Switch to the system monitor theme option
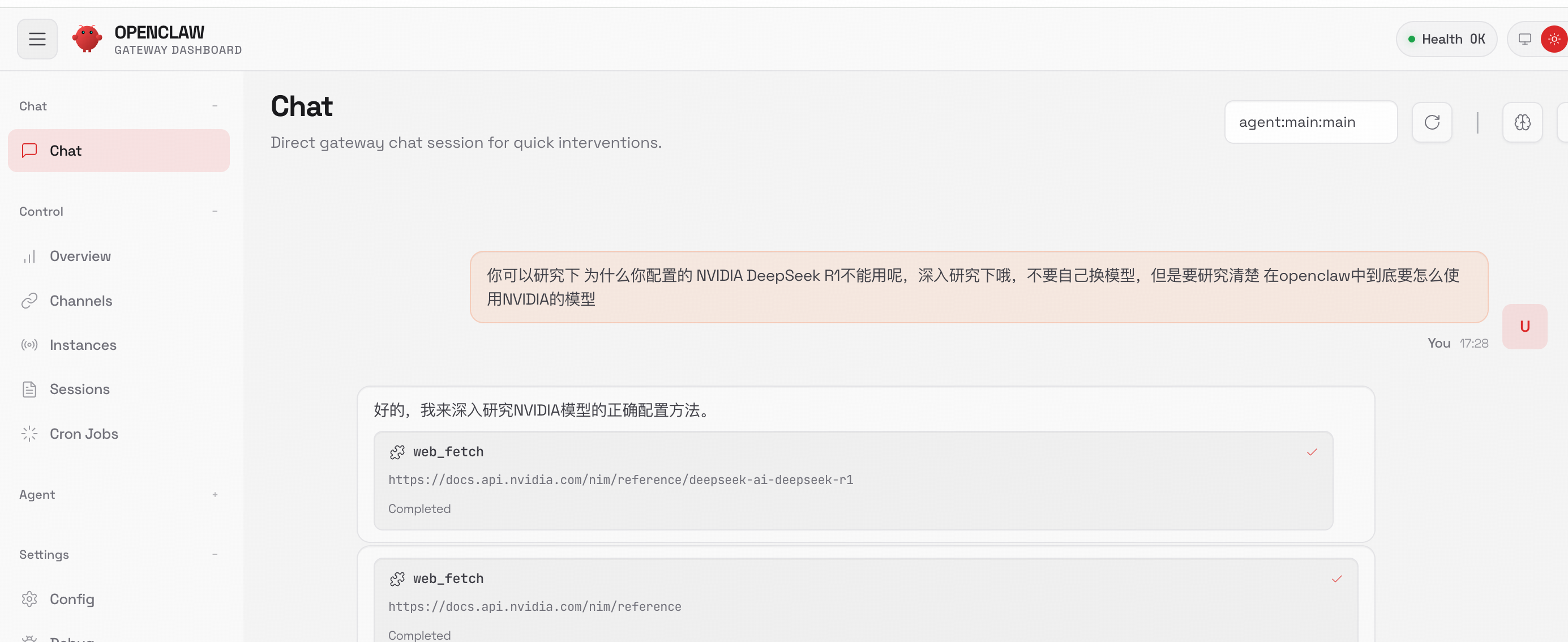 1524,39
